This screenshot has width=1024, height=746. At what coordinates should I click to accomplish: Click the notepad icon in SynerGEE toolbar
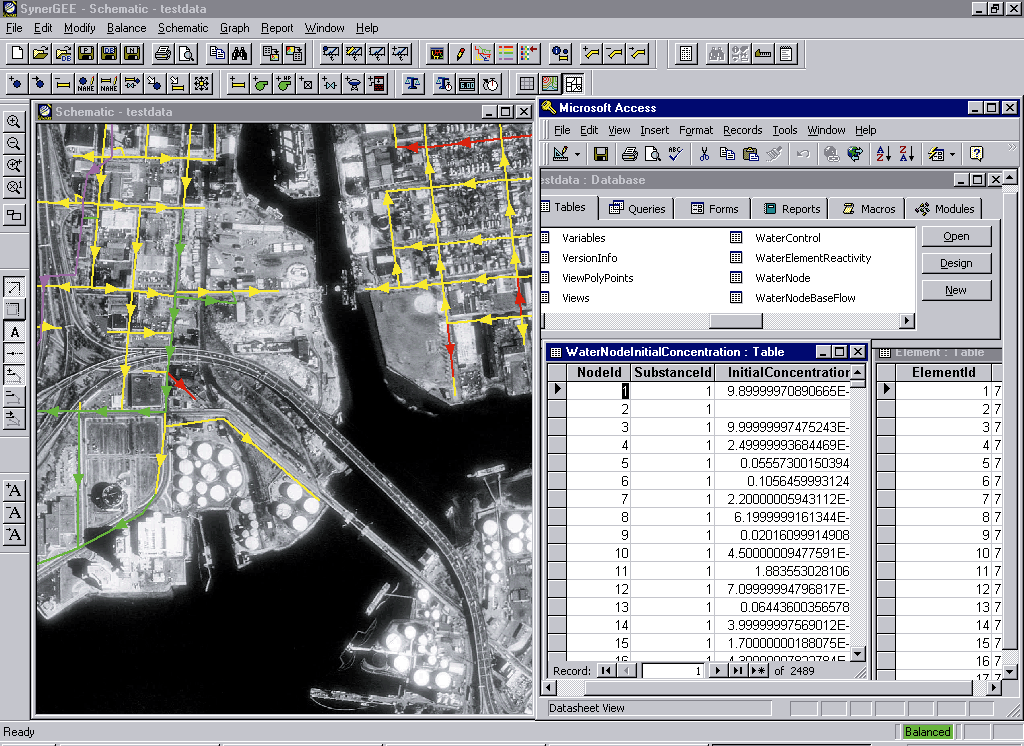786,54
